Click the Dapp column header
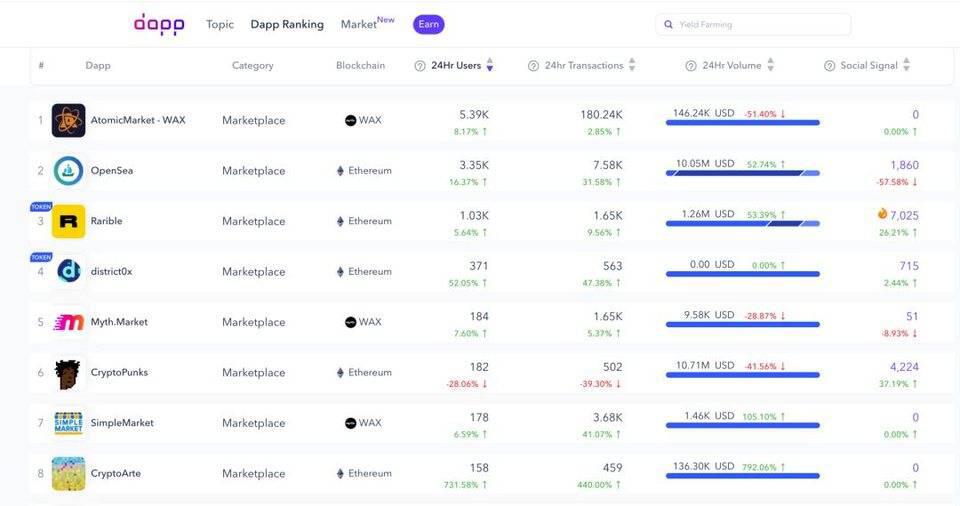Screen dimensions: 960x506 click(98, 66)
